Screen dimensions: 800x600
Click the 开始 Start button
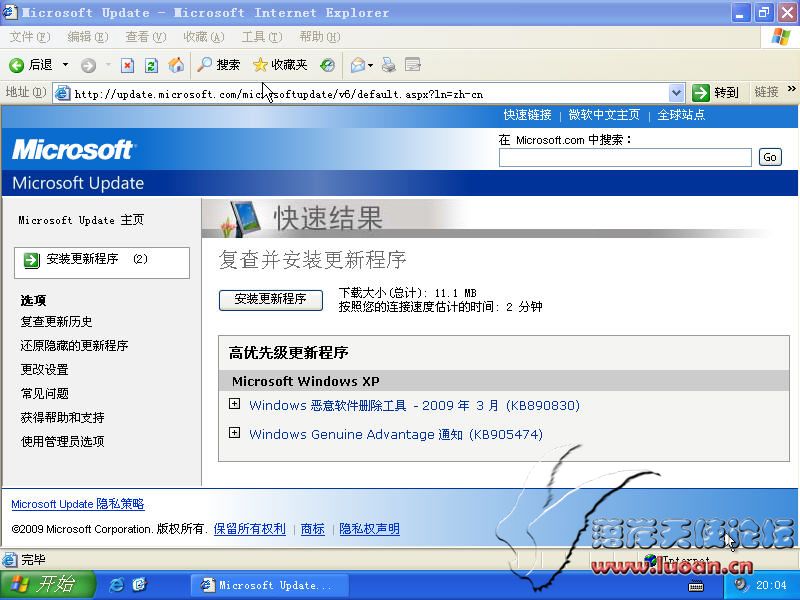point(47,585)
